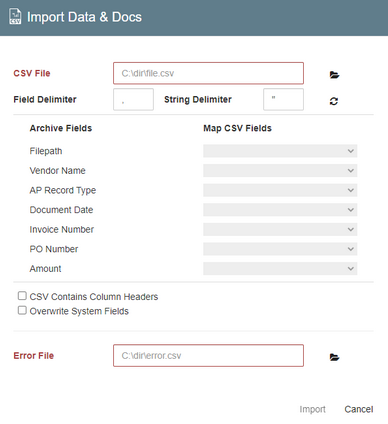
Task: Select the Invoice Number mapping dropdown
Action: (280, 229)
